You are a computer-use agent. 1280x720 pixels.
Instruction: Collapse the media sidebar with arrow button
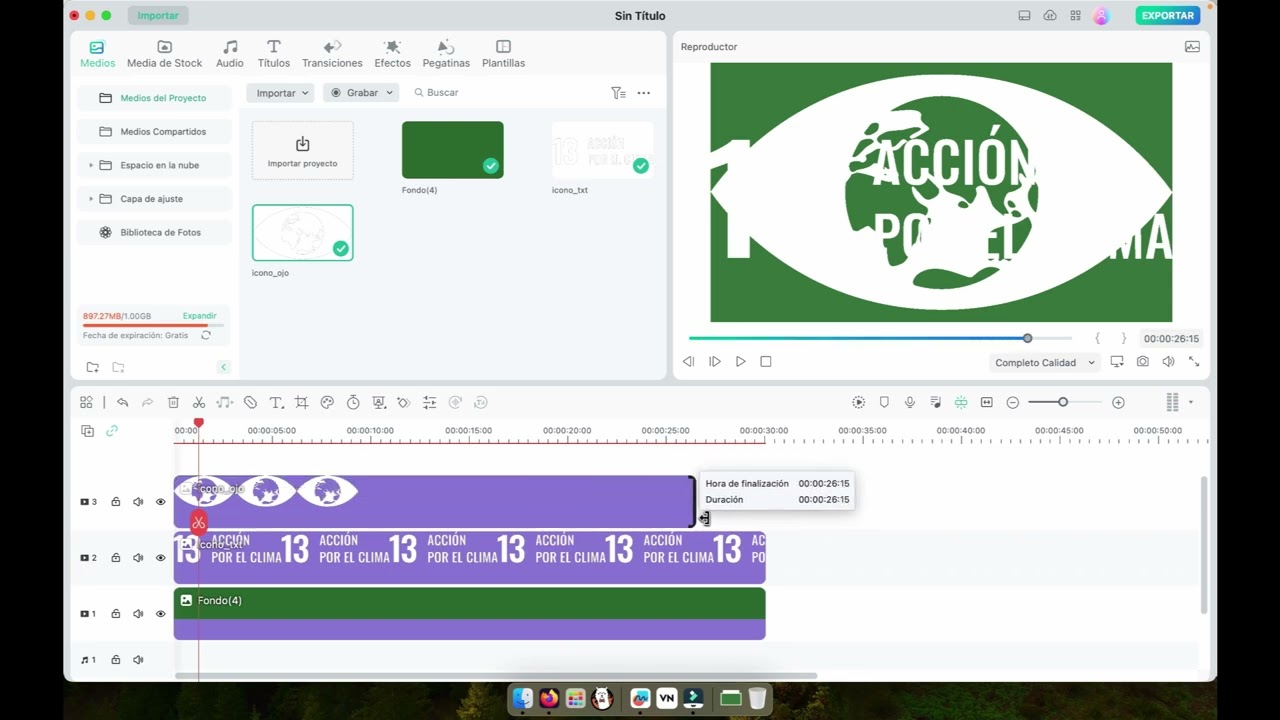pos(223,367)
